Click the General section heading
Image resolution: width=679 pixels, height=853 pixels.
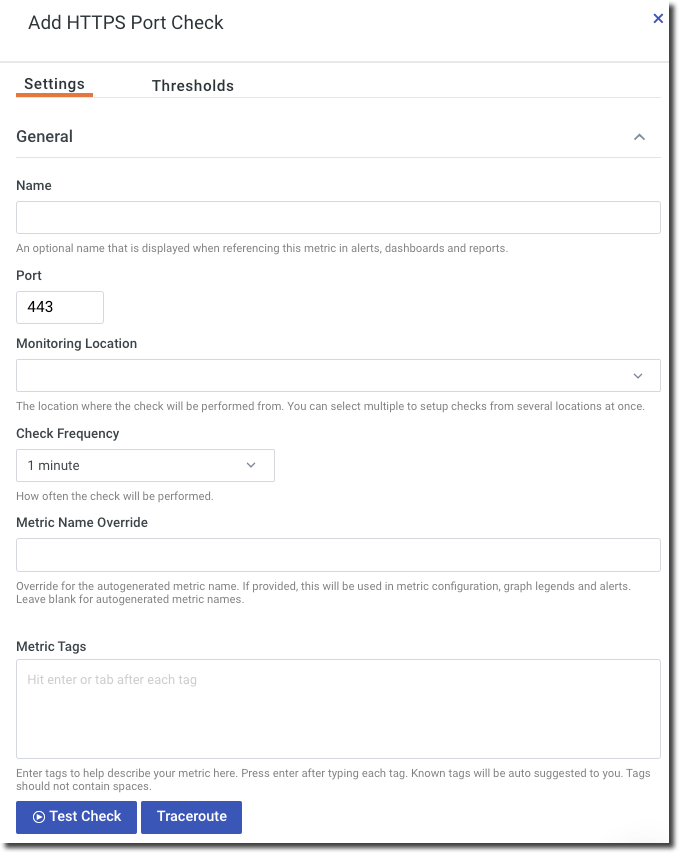click(45, 137)
